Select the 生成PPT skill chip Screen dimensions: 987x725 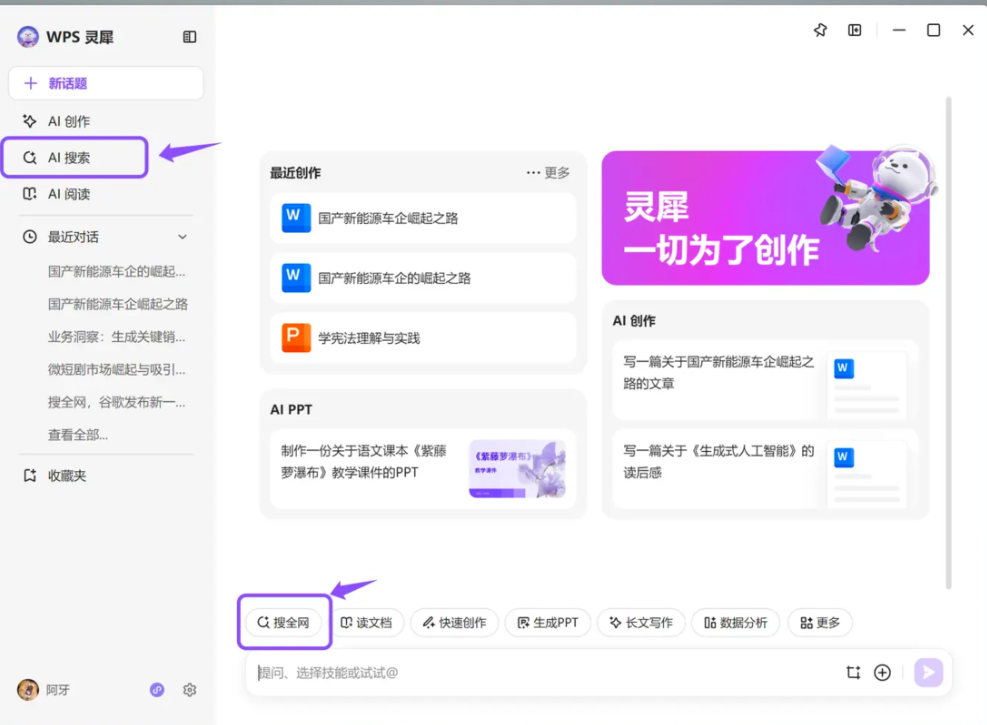coord(548,622)
